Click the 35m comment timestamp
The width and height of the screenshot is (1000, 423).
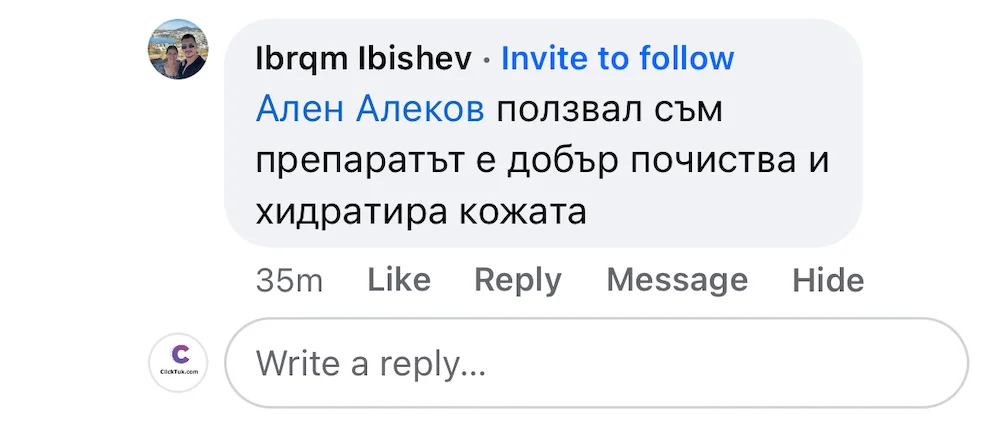pyautogui.click(x=289, y=281)
